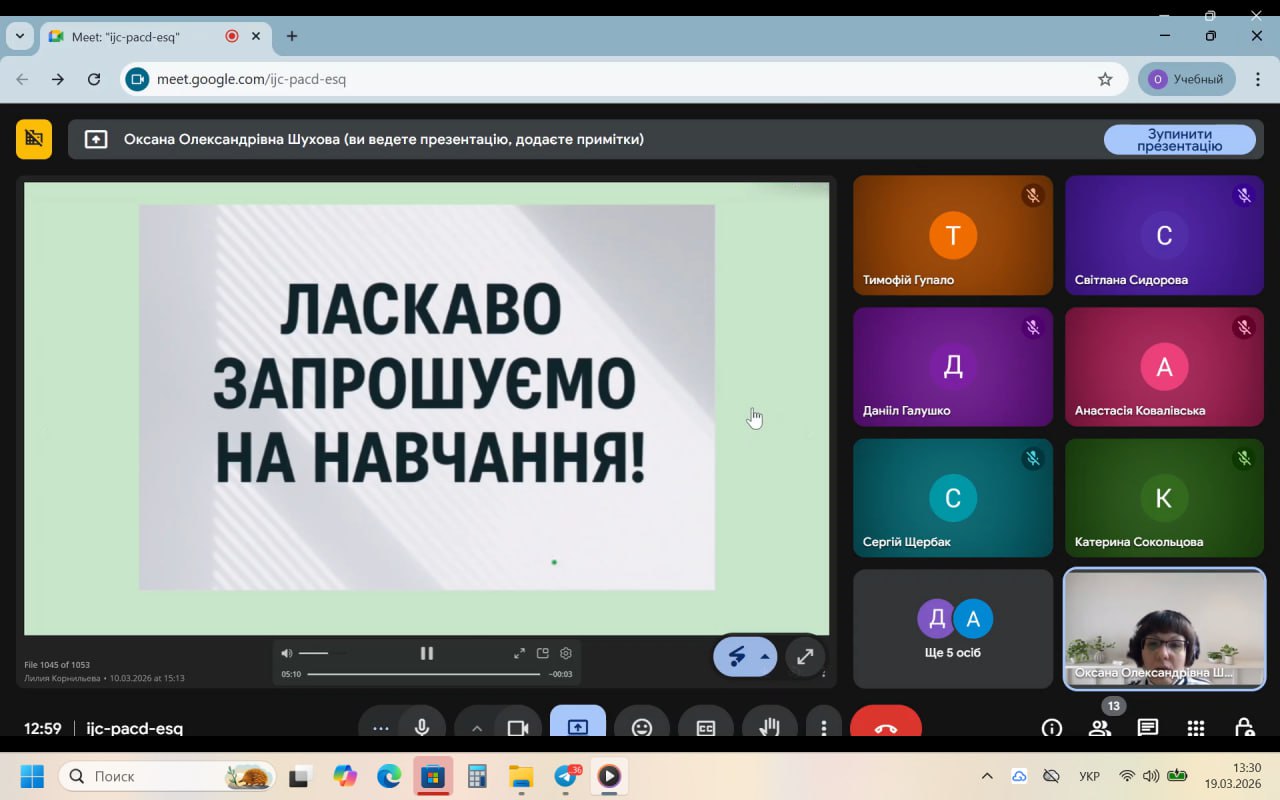This screenshot has height=800, width=1280.
Task: Show the participants list
Action: click(1100, 728)
